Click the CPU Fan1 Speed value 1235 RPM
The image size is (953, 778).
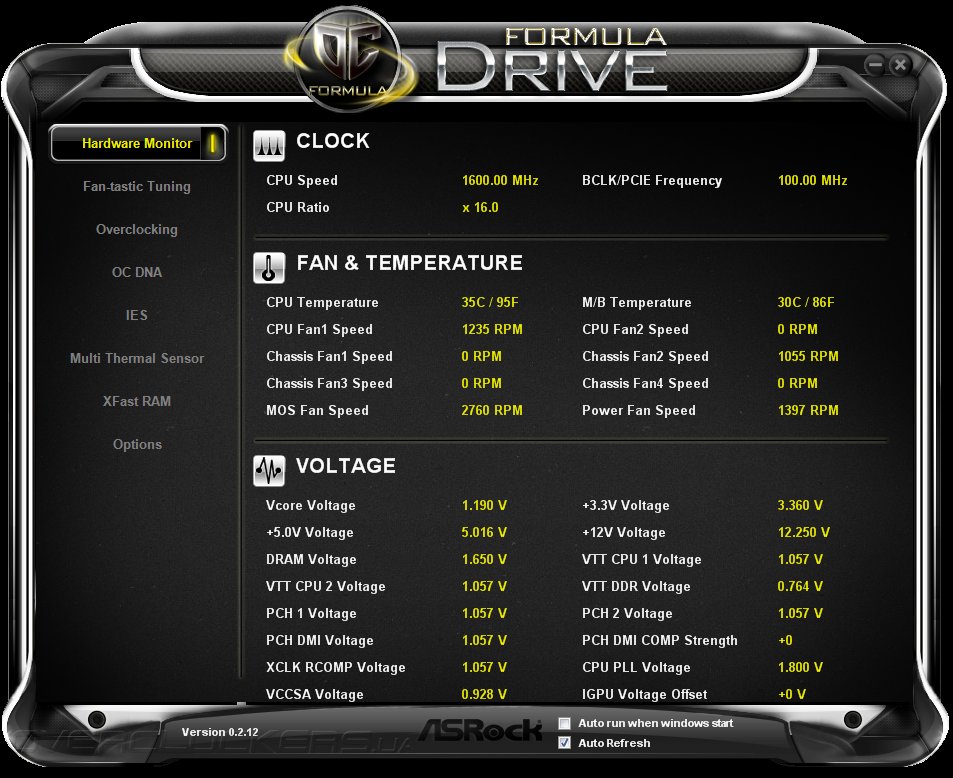coord(492,329)
